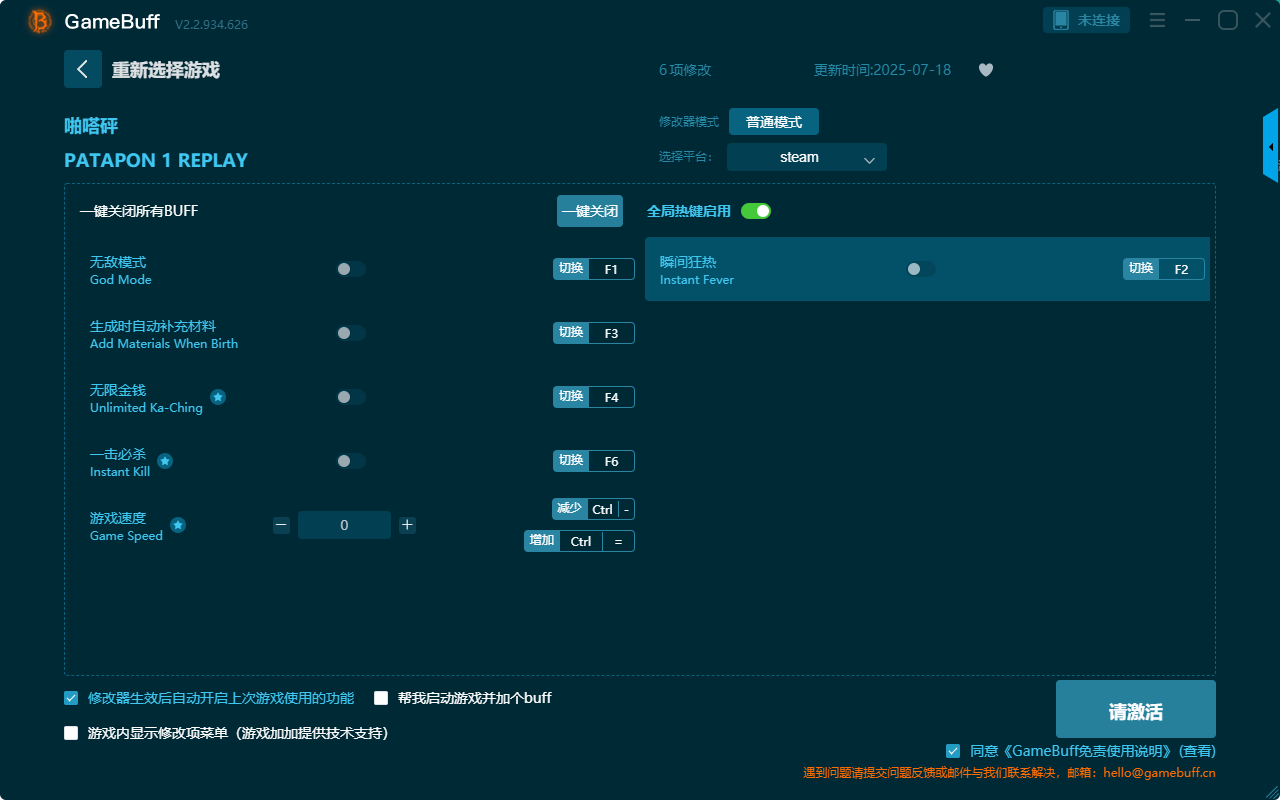Image resolution: width=1280 pixels, height=800 pixels.
Task: Toggle God Mode switch on
Action: [x=351, y=269]
